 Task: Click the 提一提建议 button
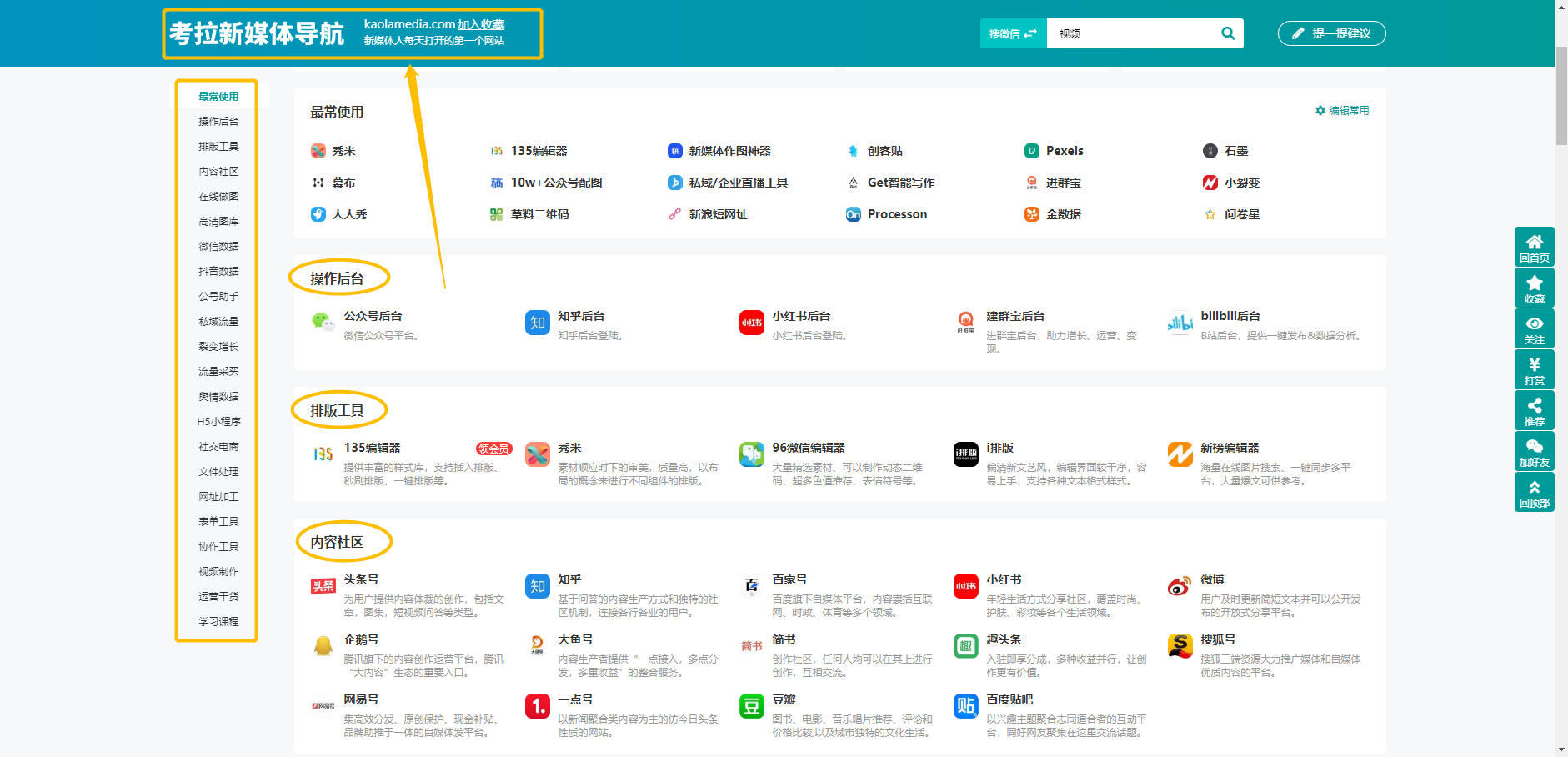point(1331,33)
